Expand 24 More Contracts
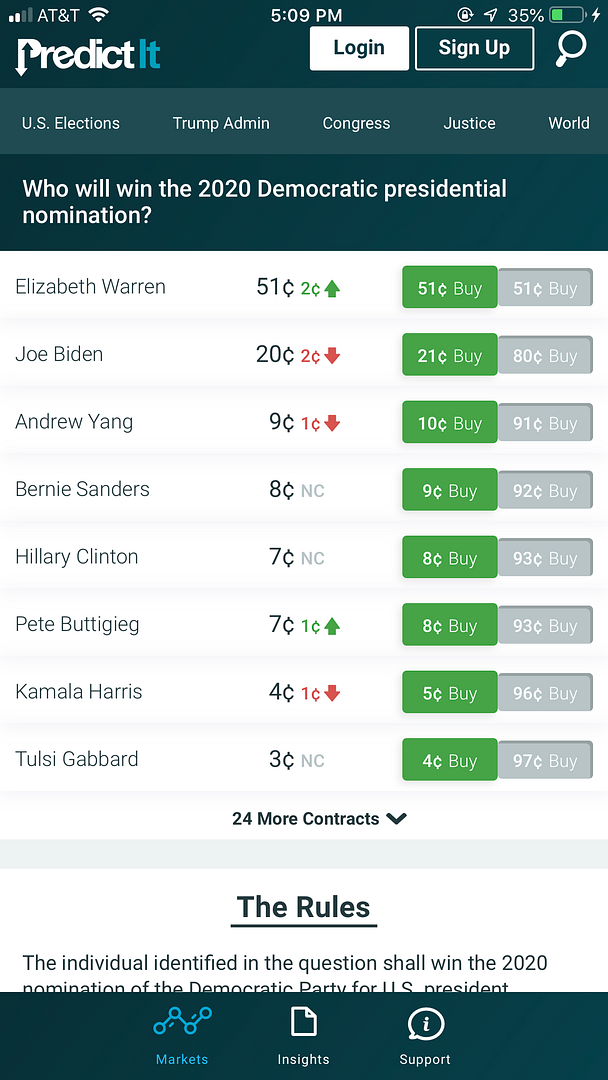Image resolution: width=608 pixels, height=1080 pixels. tap(319, 818)
